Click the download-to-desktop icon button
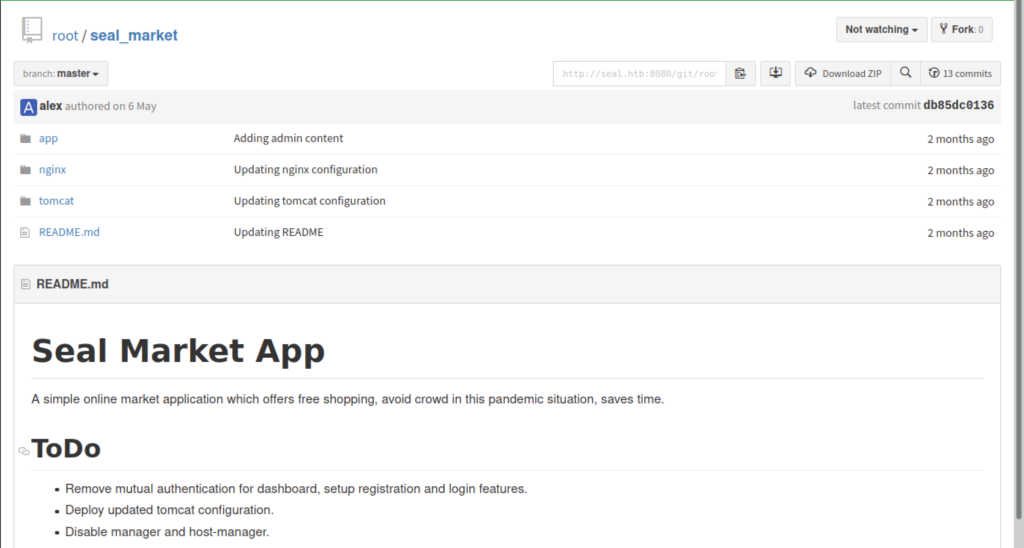 point(776,73)
